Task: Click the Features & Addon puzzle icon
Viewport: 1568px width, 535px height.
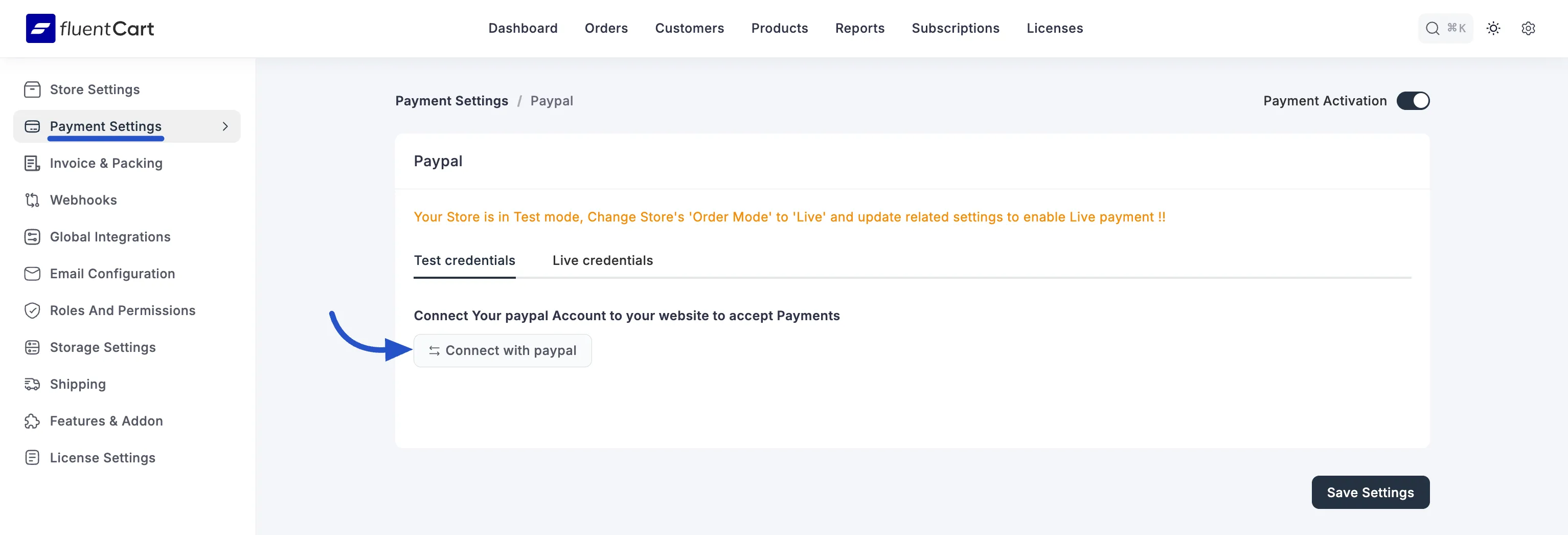Action: [x=32, y=420]
